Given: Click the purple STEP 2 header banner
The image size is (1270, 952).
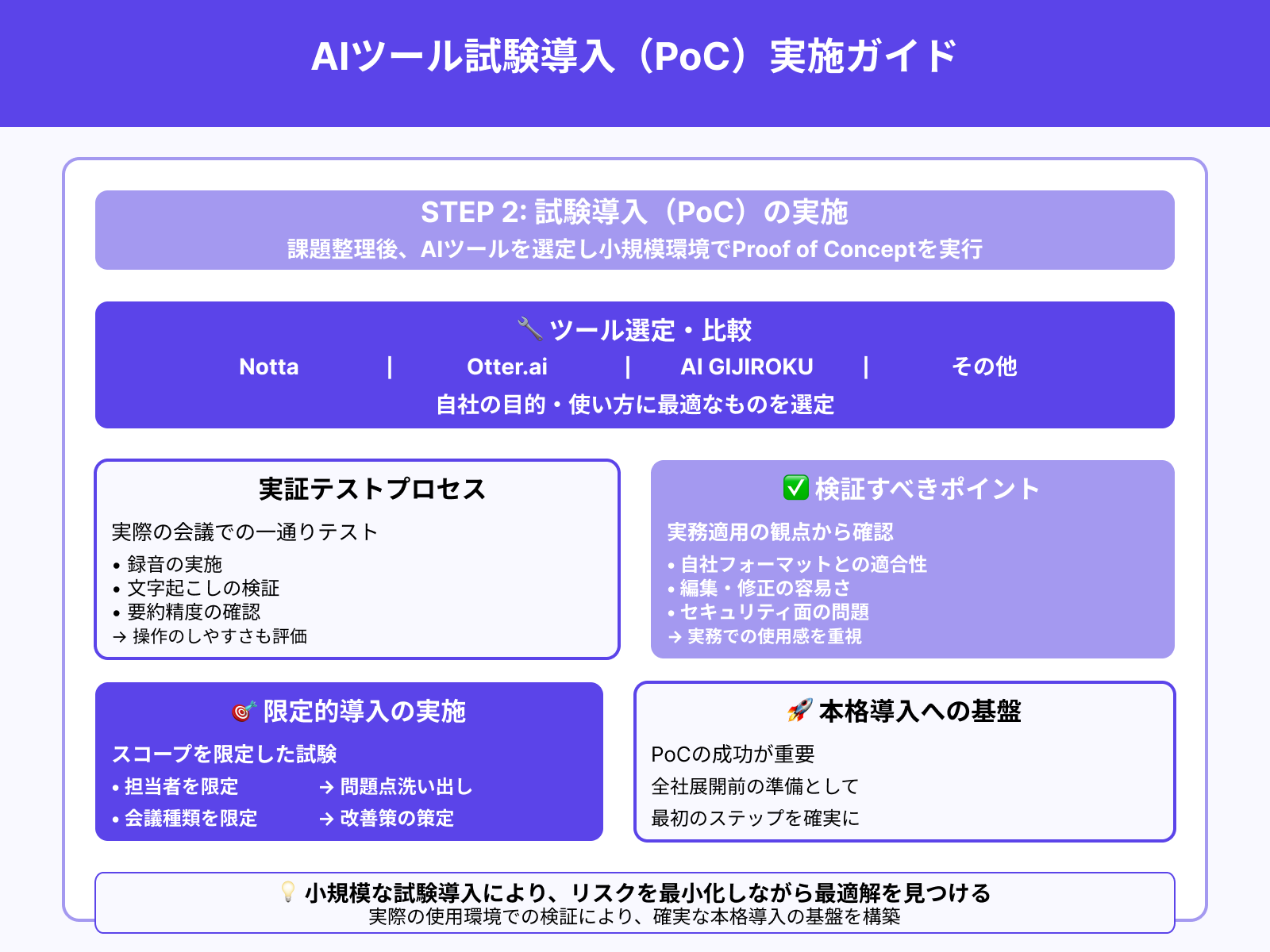Looking at the screenshot, I should tap(635, 230).
